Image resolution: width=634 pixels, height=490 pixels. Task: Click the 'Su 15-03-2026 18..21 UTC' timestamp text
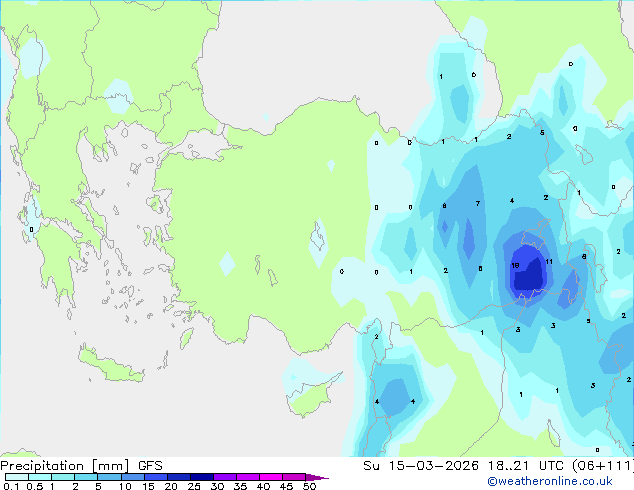tap(465, 466)
